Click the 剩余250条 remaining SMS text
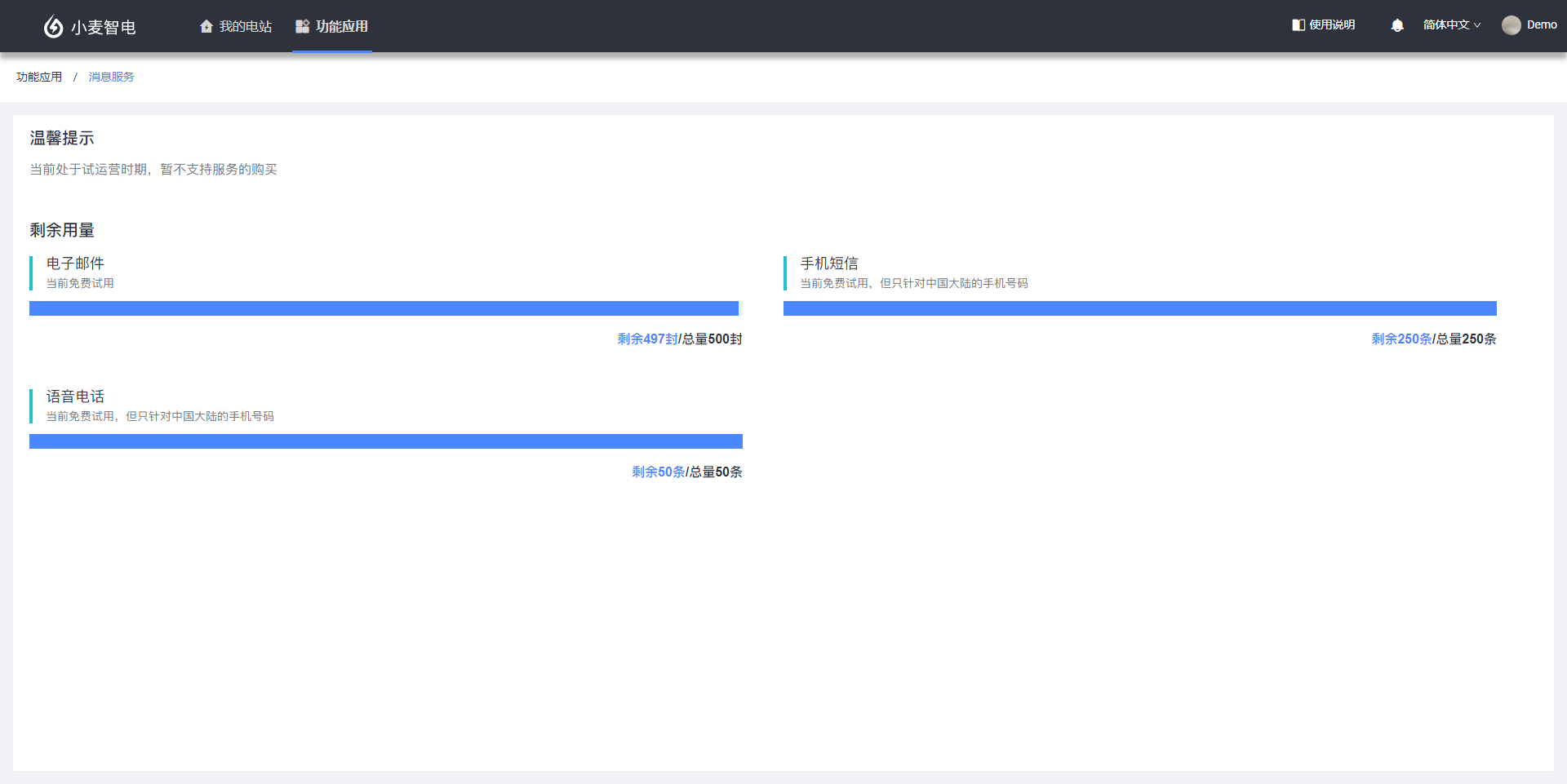 (1401, 339)
